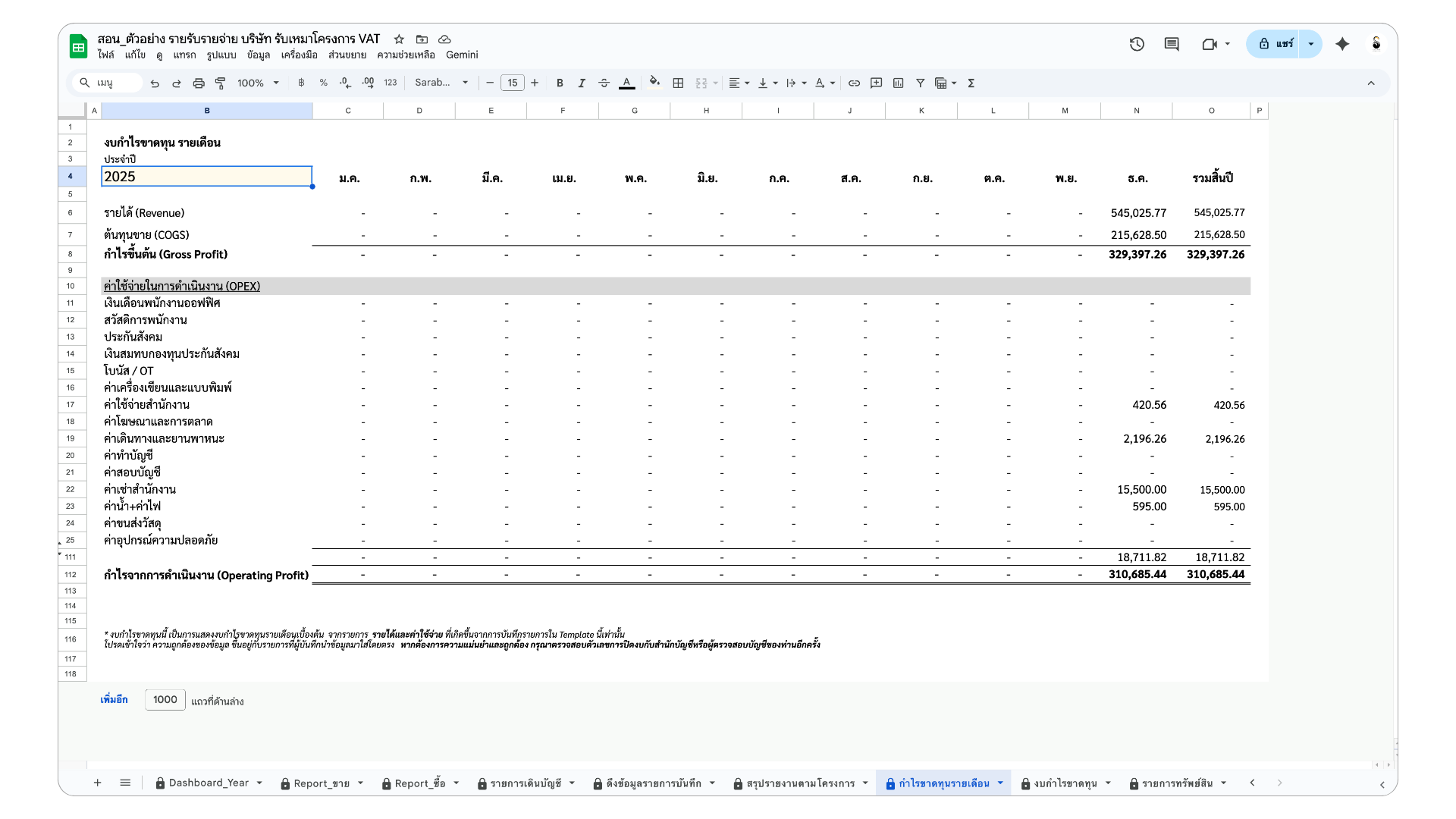Toggle bold formatting
The image size is (1456, 819).
560,83
